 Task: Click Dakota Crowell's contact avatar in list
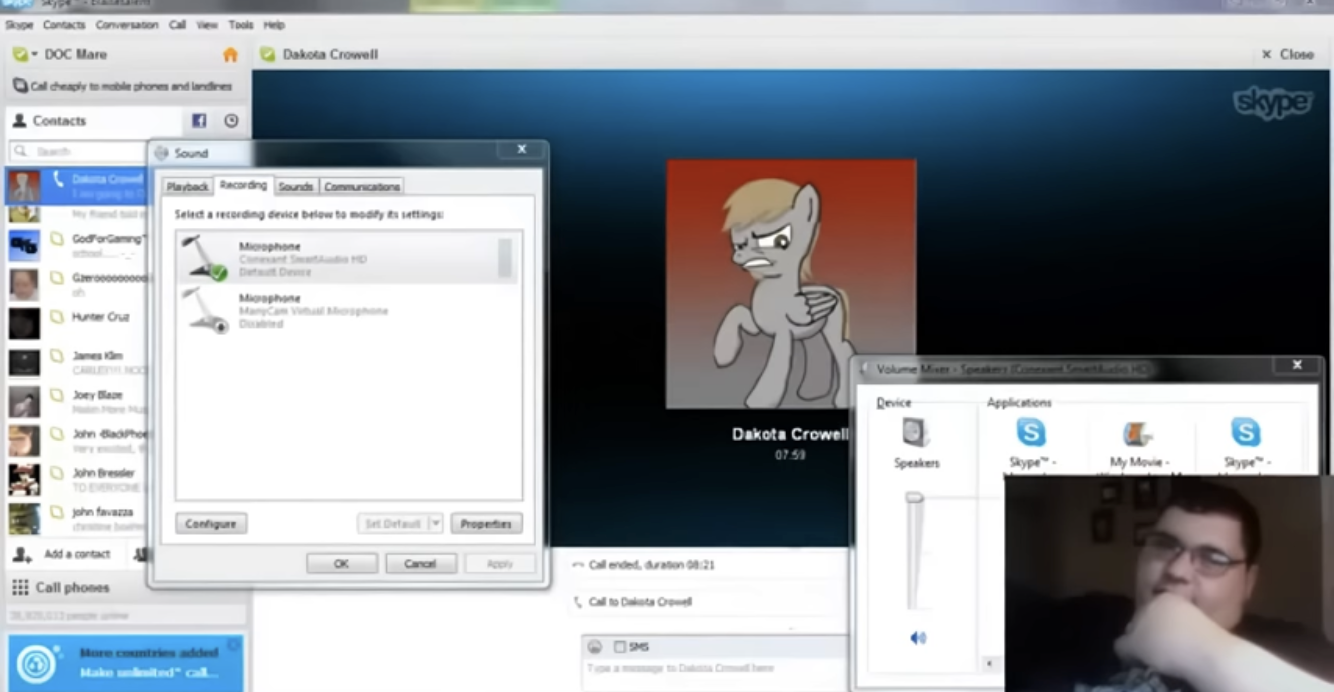coord(24,185)
